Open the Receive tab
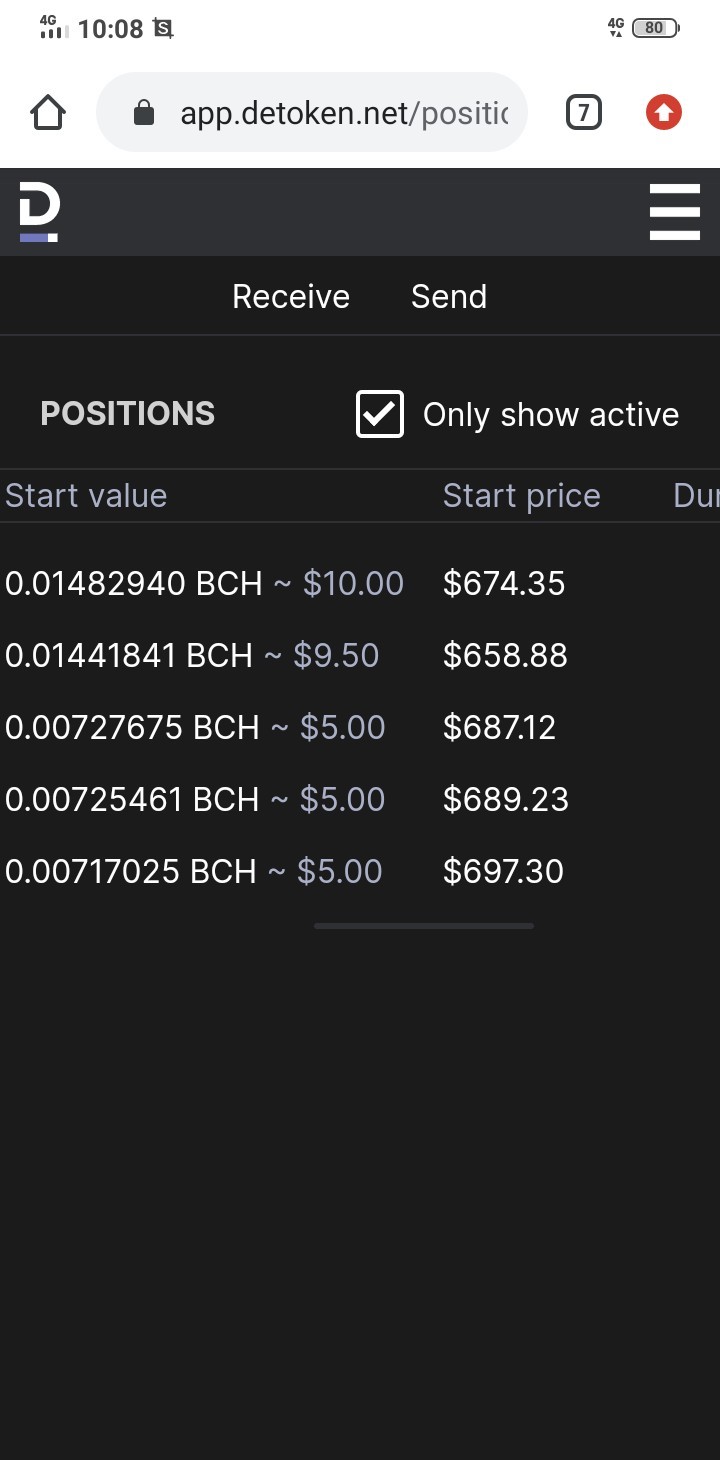The width and height of the screenshot is (720, 1460). [x=291, y=296]
